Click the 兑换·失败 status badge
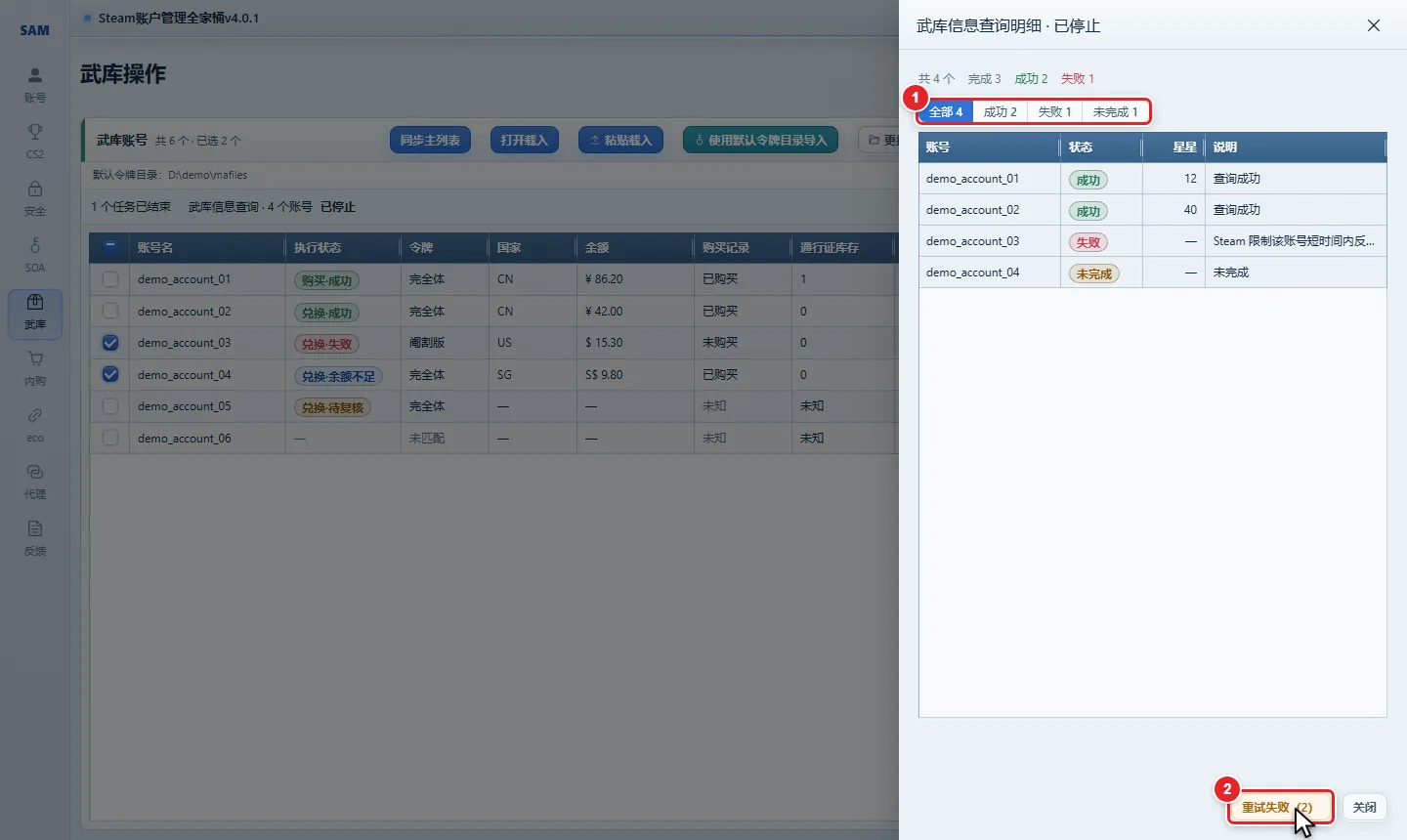This screenshot has width=1407, height=840. click(x=326, y=345)
